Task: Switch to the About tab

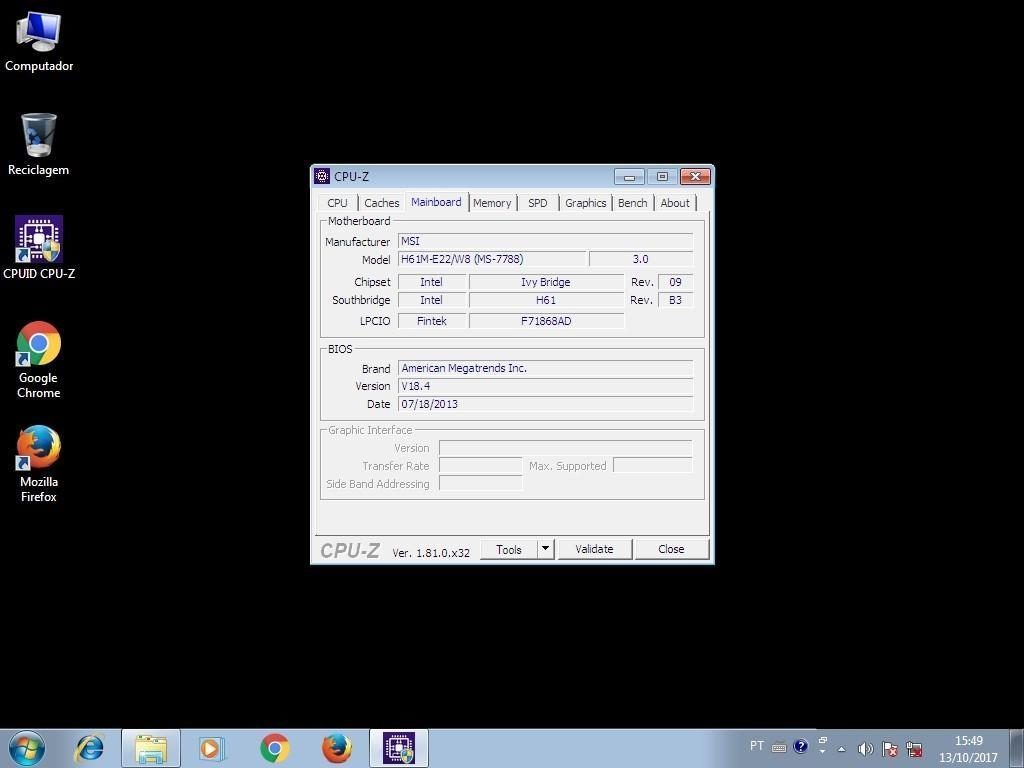Action: 675,203
